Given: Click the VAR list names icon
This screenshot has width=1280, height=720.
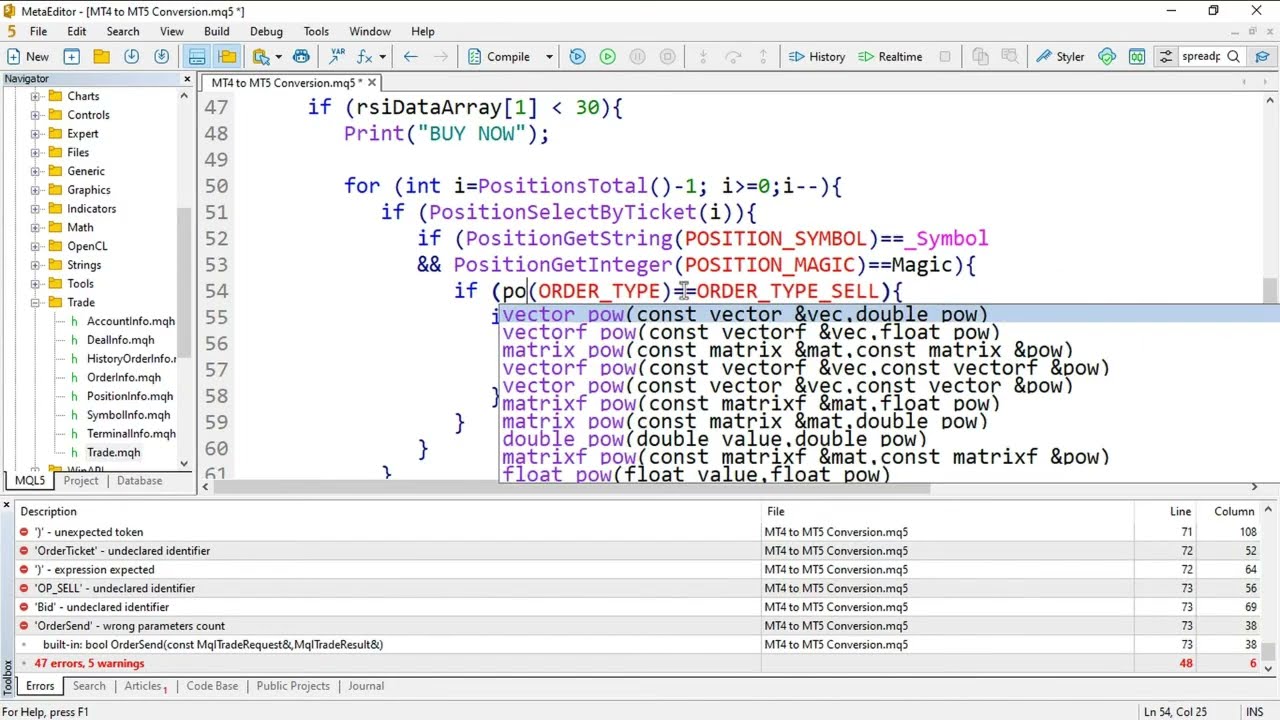Looking at the screenshot, I should click(337, 57).
